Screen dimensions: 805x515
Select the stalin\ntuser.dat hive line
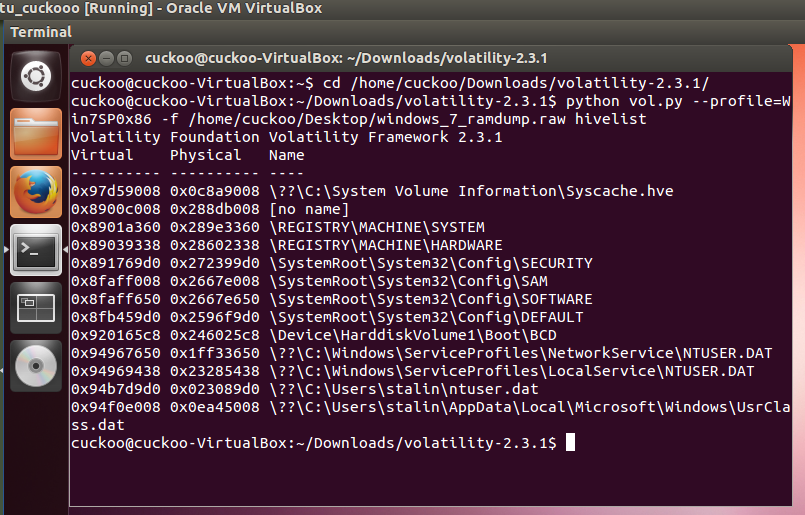coord(305,389)
